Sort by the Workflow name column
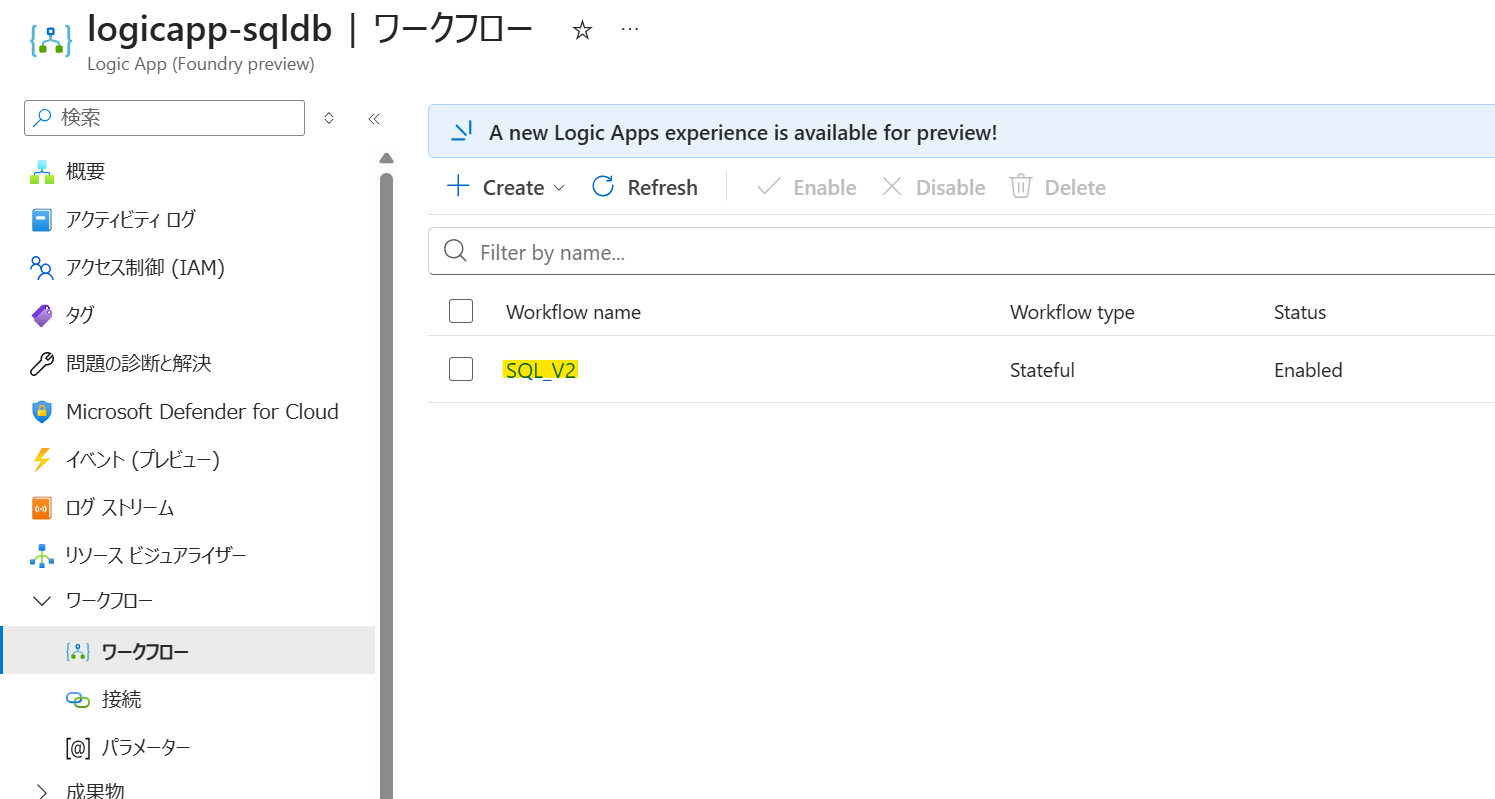 tap(573, 312)
